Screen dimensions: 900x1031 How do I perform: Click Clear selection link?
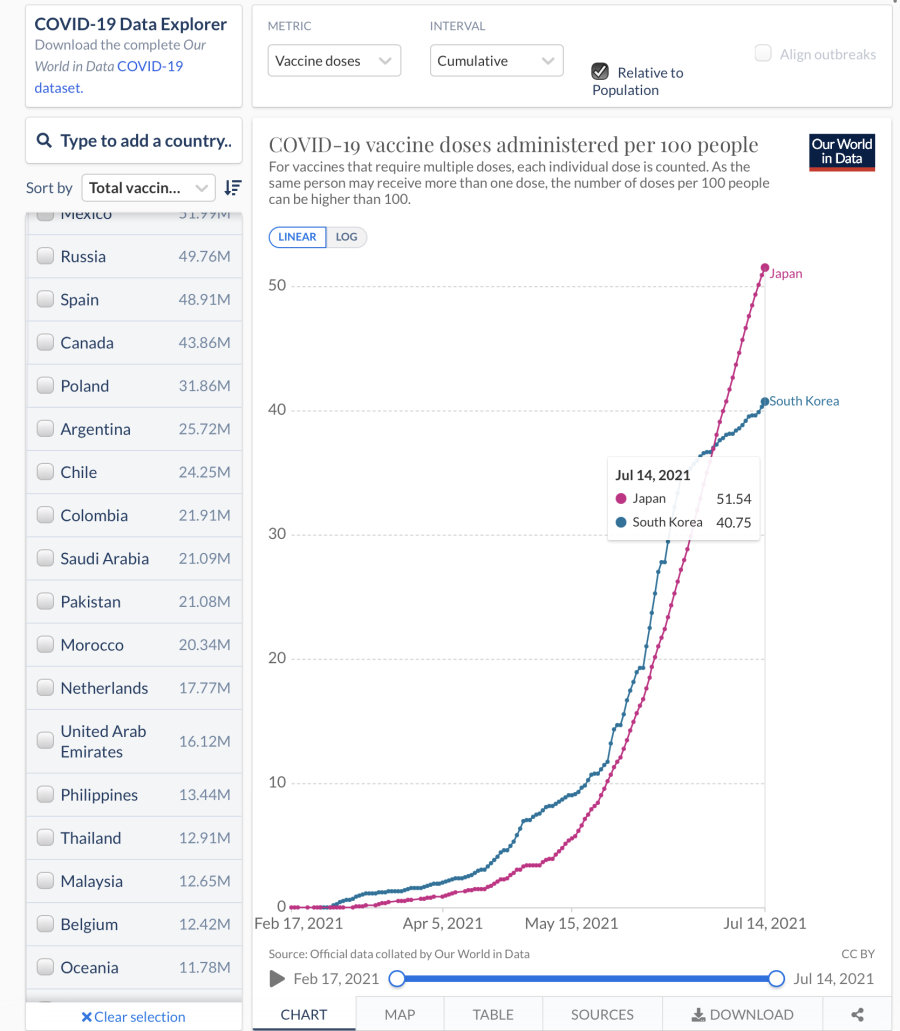coord(133,1017)
